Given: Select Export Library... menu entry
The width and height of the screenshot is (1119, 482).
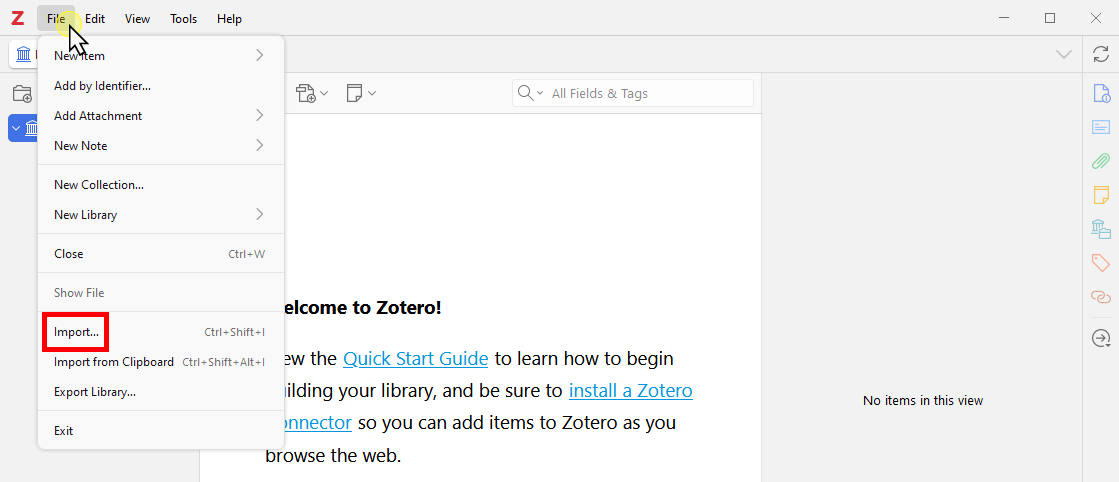Looking at the screenshot, I should click(95, 392).
